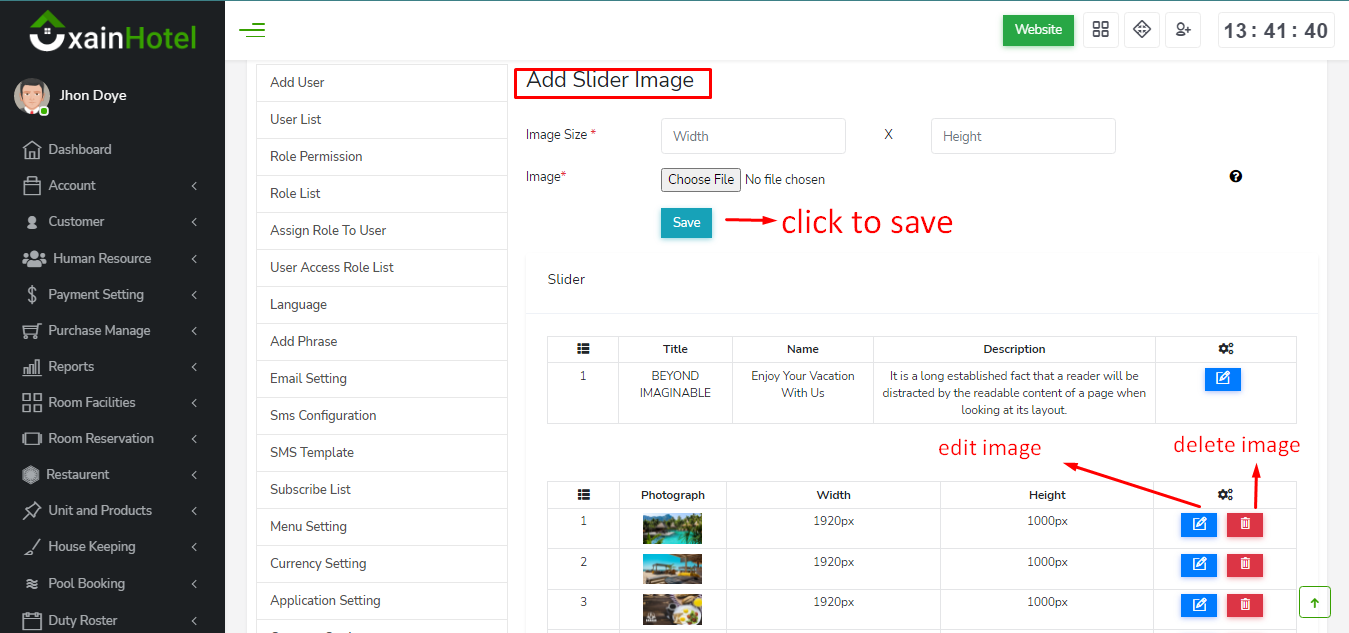Delete the third slider photograph
1349x633 pixels.
click(1245, 605)
